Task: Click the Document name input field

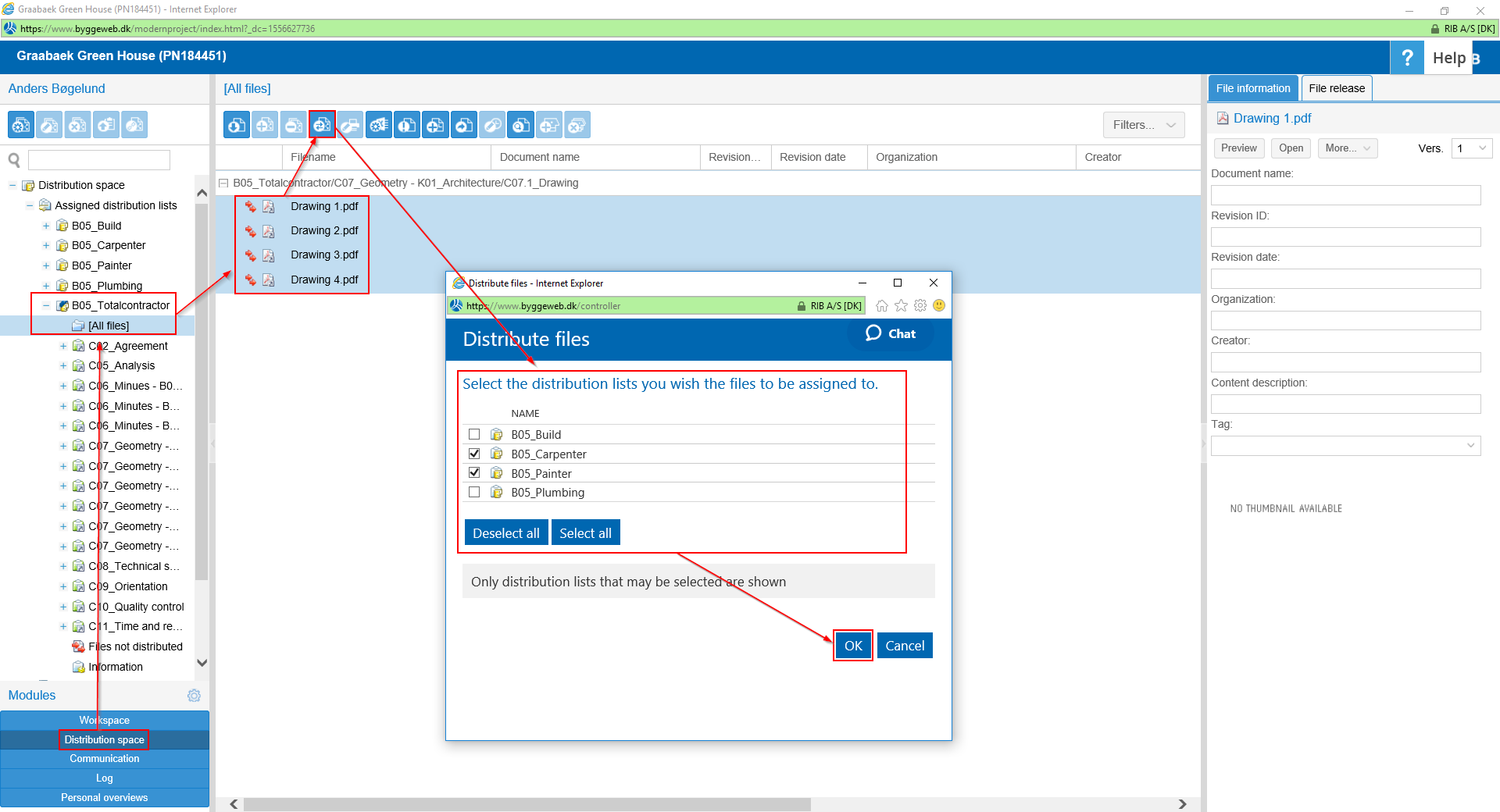Action: (1345, 195)
